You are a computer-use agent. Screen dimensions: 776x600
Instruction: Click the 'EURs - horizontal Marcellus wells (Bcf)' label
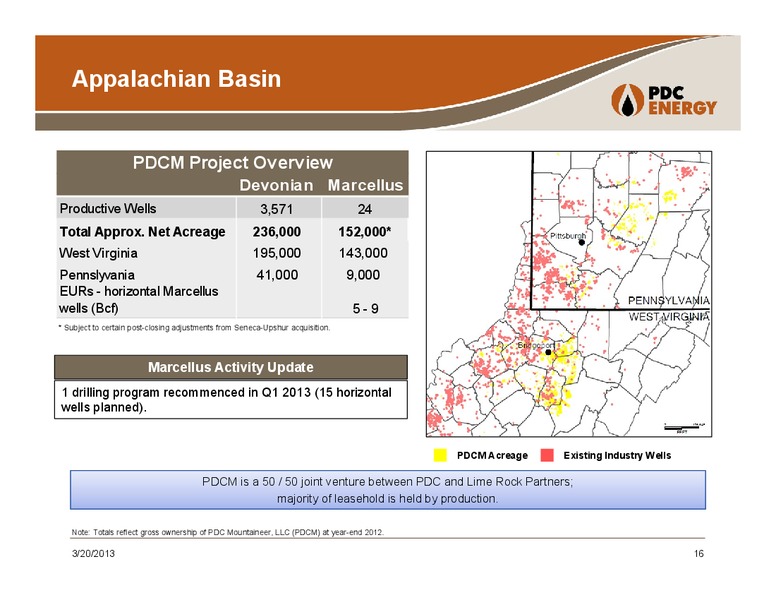click(x=139, y=300)
